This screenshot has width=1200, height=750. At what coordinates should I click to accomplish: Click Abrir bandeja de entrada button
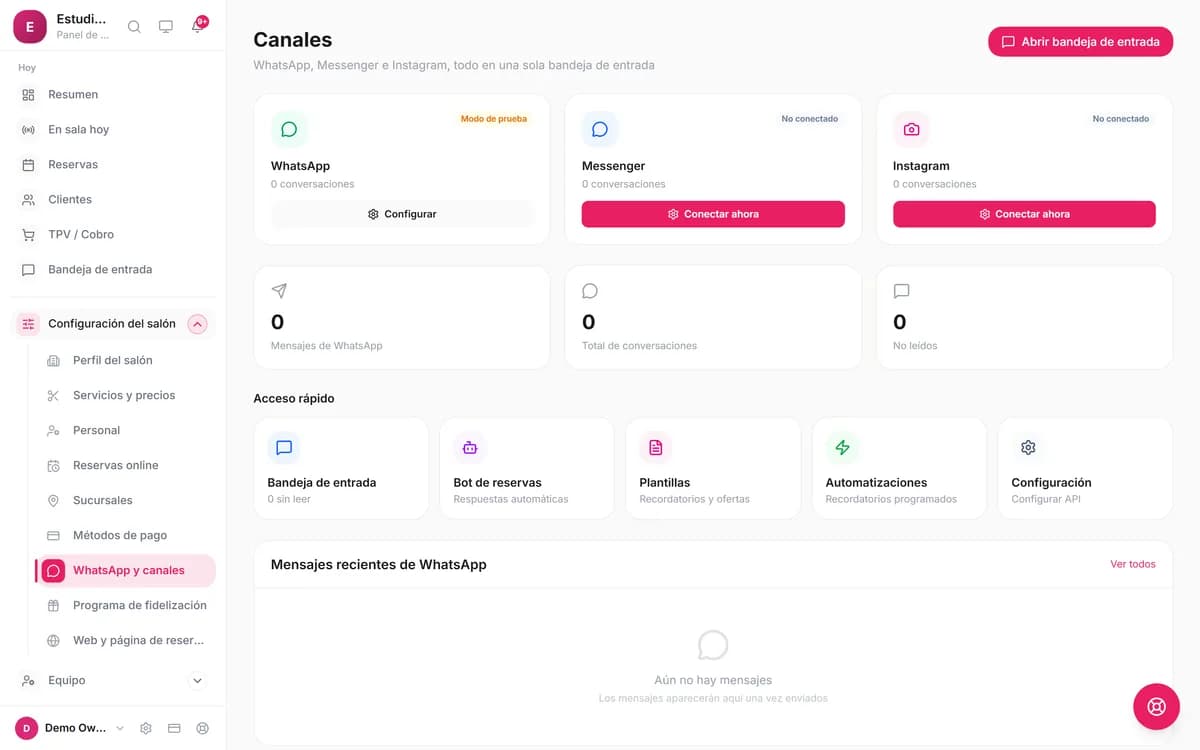coord(1080,42)
